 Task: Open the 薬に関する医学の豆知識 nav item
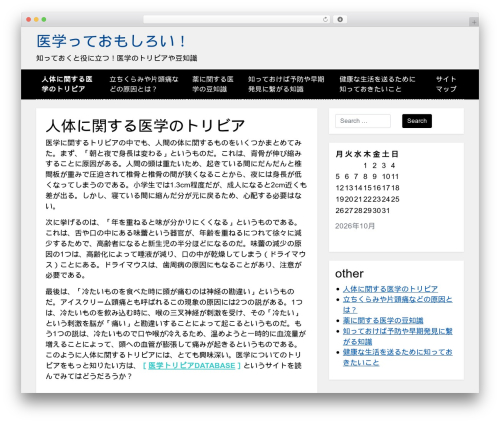pyautogui.click(x=213, y=84)
